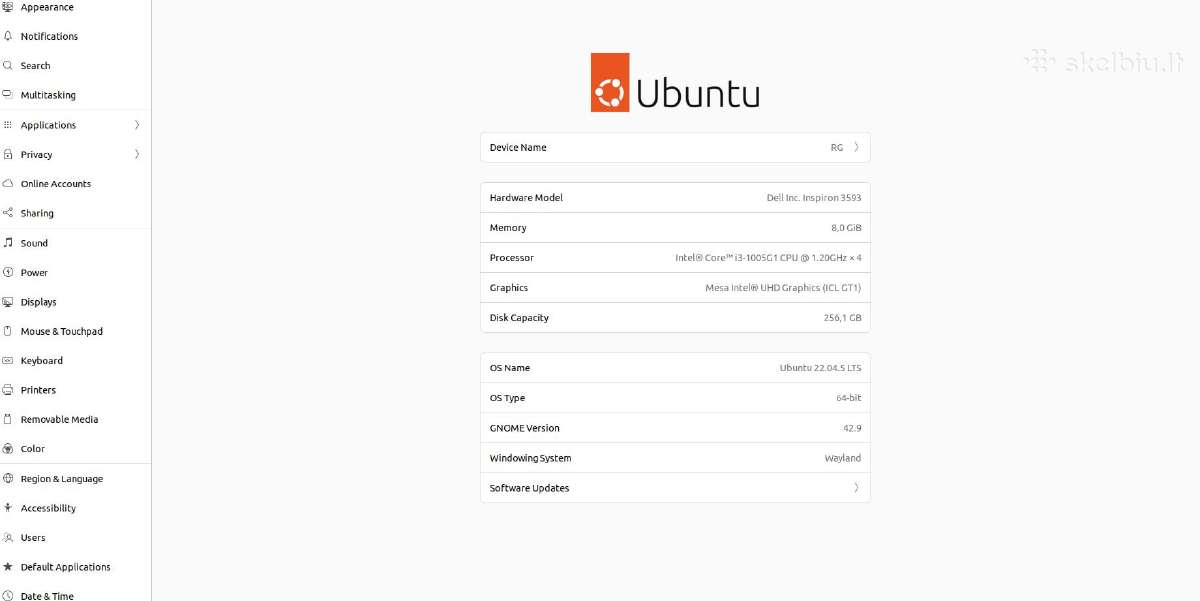Open Region & Language settings label

(x=62, y=479)
